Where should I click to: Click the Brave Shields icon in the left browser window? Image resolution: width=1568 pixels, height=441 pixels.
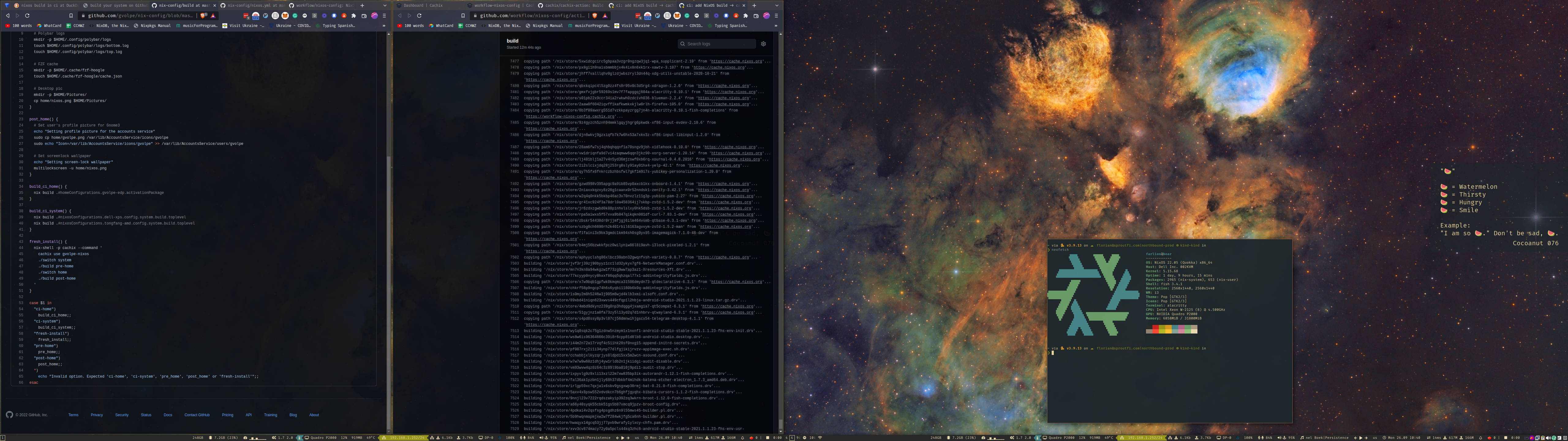coord(203,16)
